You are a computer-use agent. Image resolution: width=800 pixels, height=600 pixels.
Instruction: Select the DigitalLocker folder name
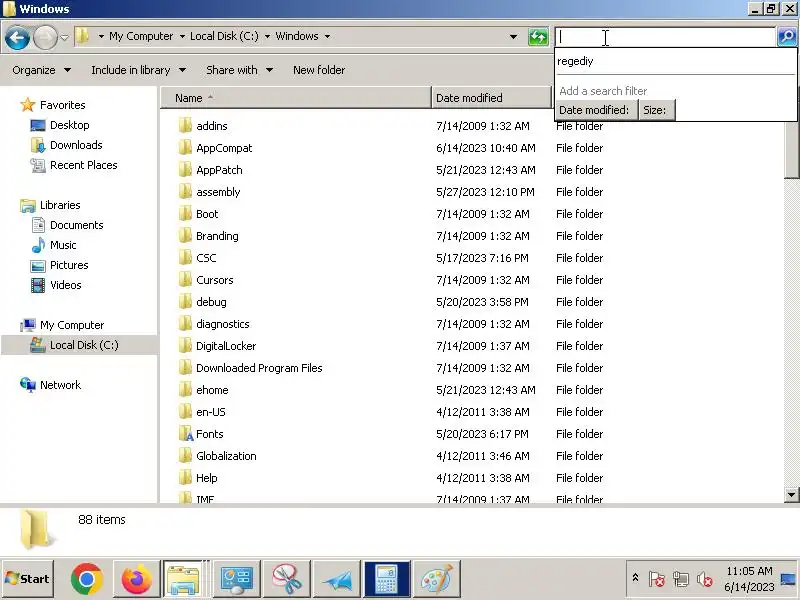226,346
